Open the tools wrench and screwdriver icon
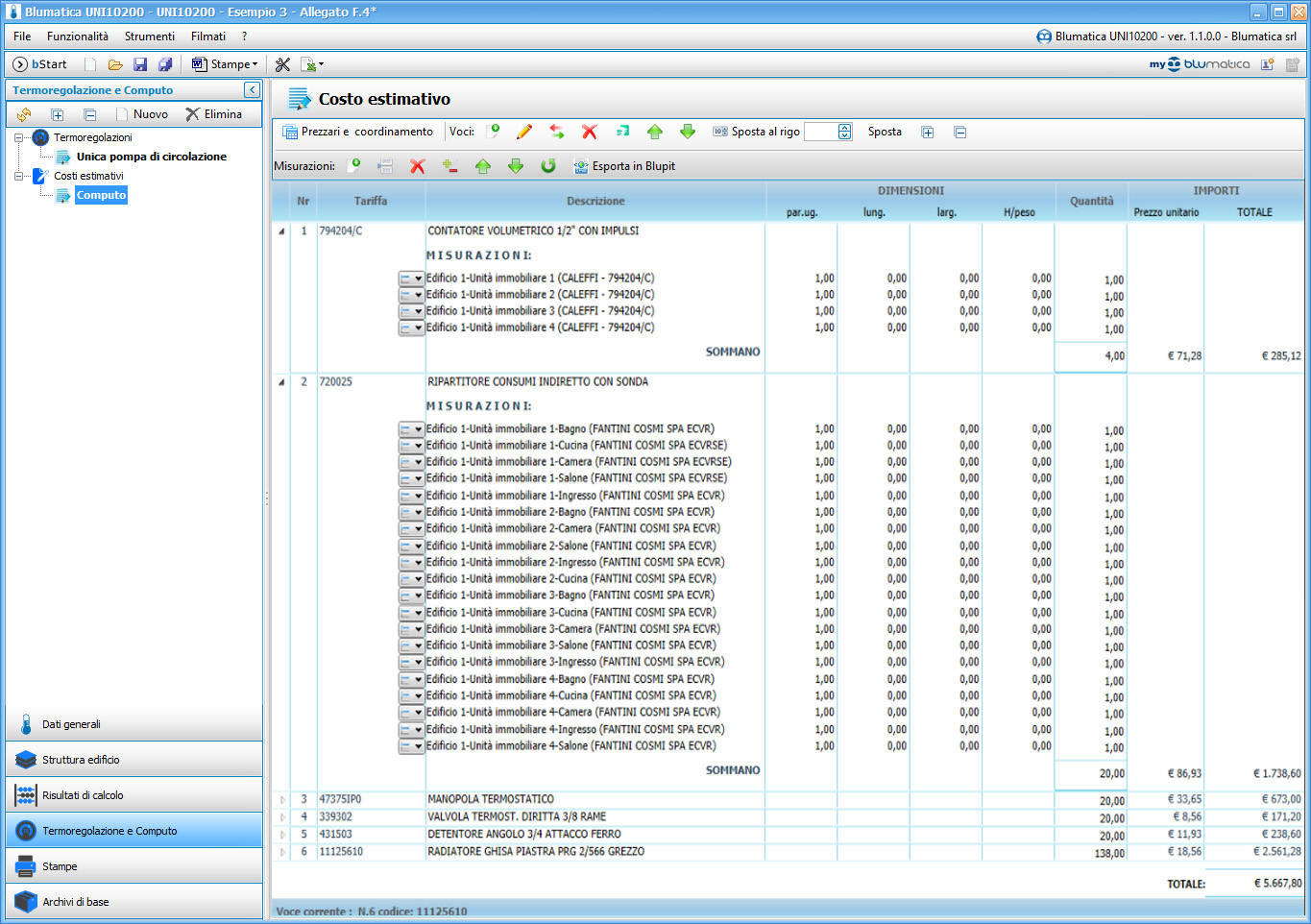Image resolution: width=1311 pixels, height=924 pixels. point(282,64)
